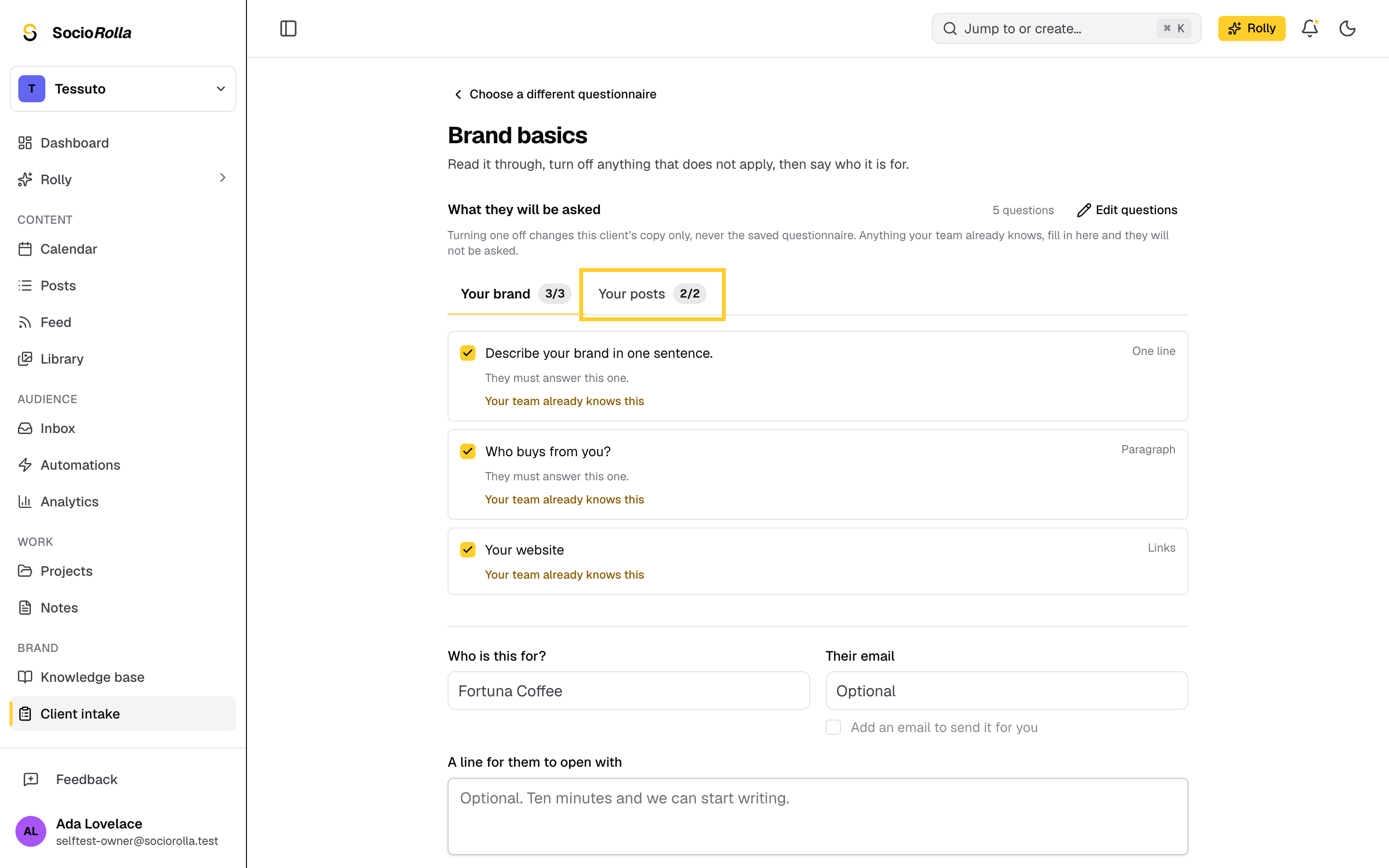Click Choose a different questionnaire link
The height and width of the screenshot is (868, 1389).
pyautogui.click(x=555, y=94)
